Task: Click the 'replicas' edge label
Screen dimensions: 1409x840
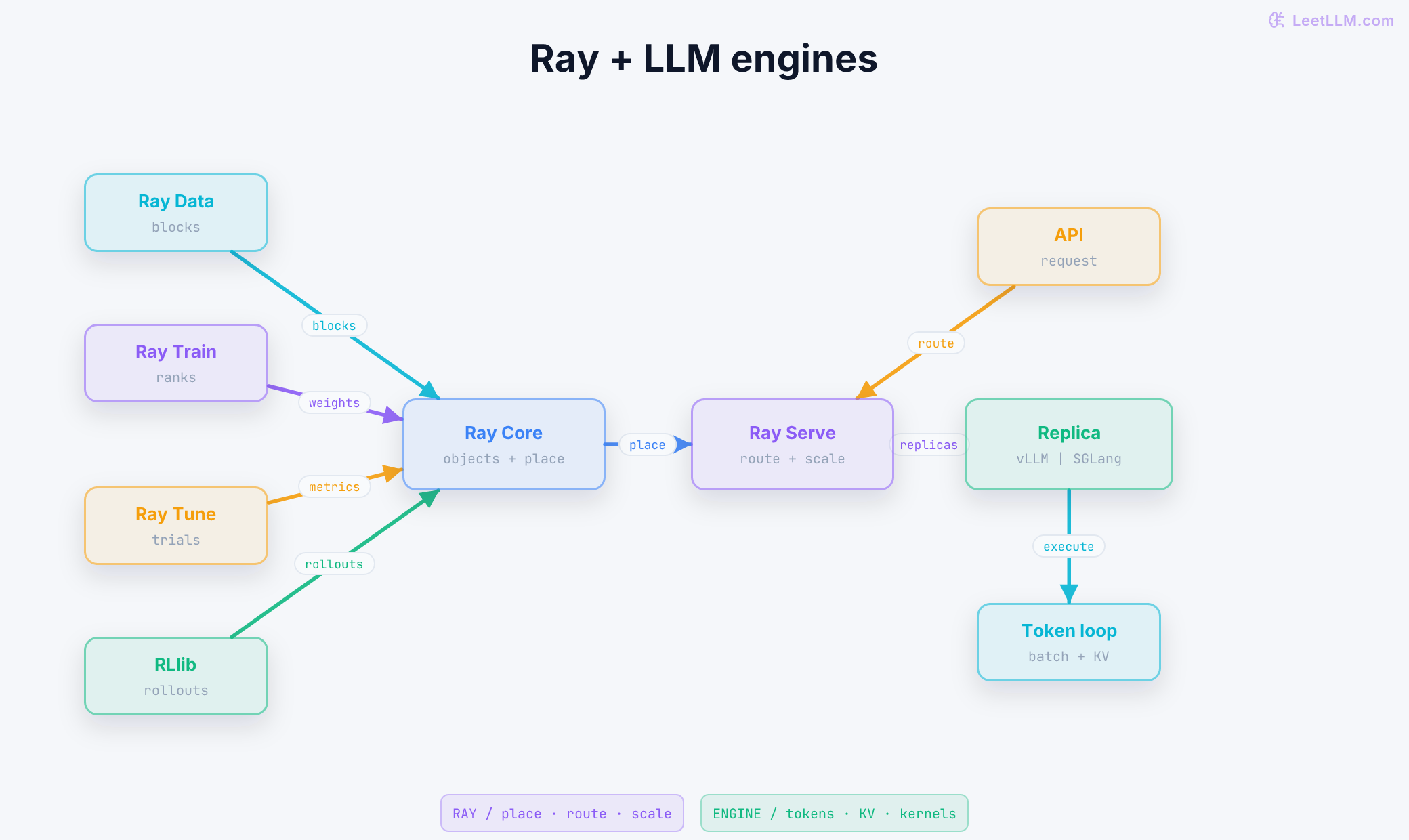Action: 929,445
